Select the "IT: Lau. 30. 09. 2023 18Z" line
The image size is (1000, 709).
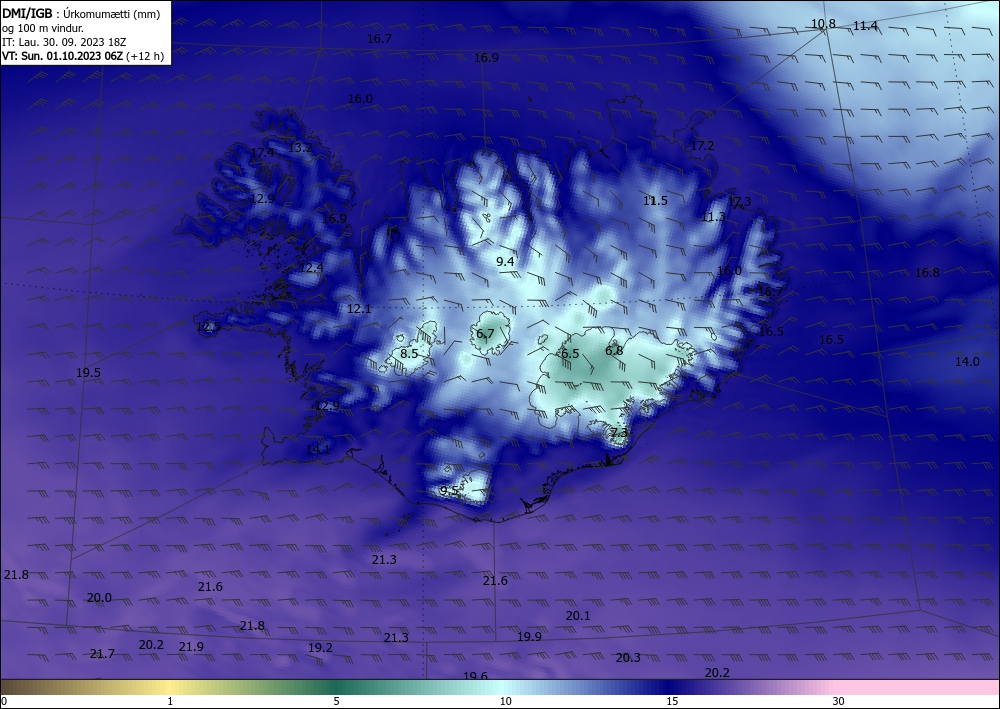pos(64,42)
